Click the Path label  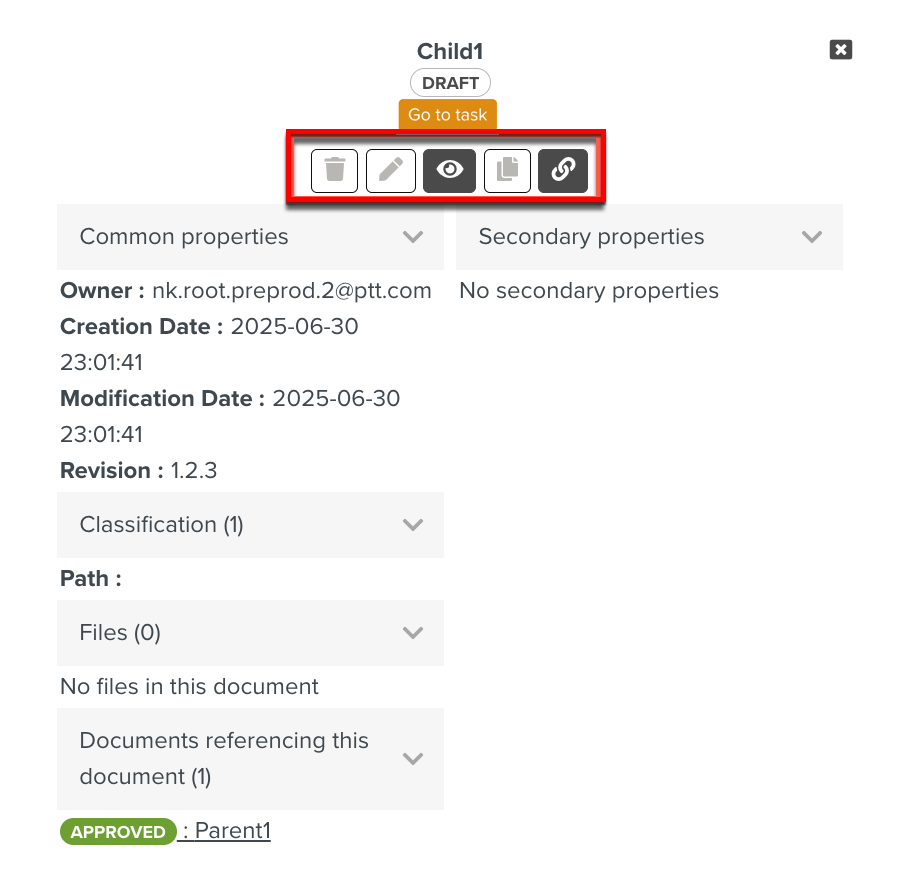[x=90, y=579]
